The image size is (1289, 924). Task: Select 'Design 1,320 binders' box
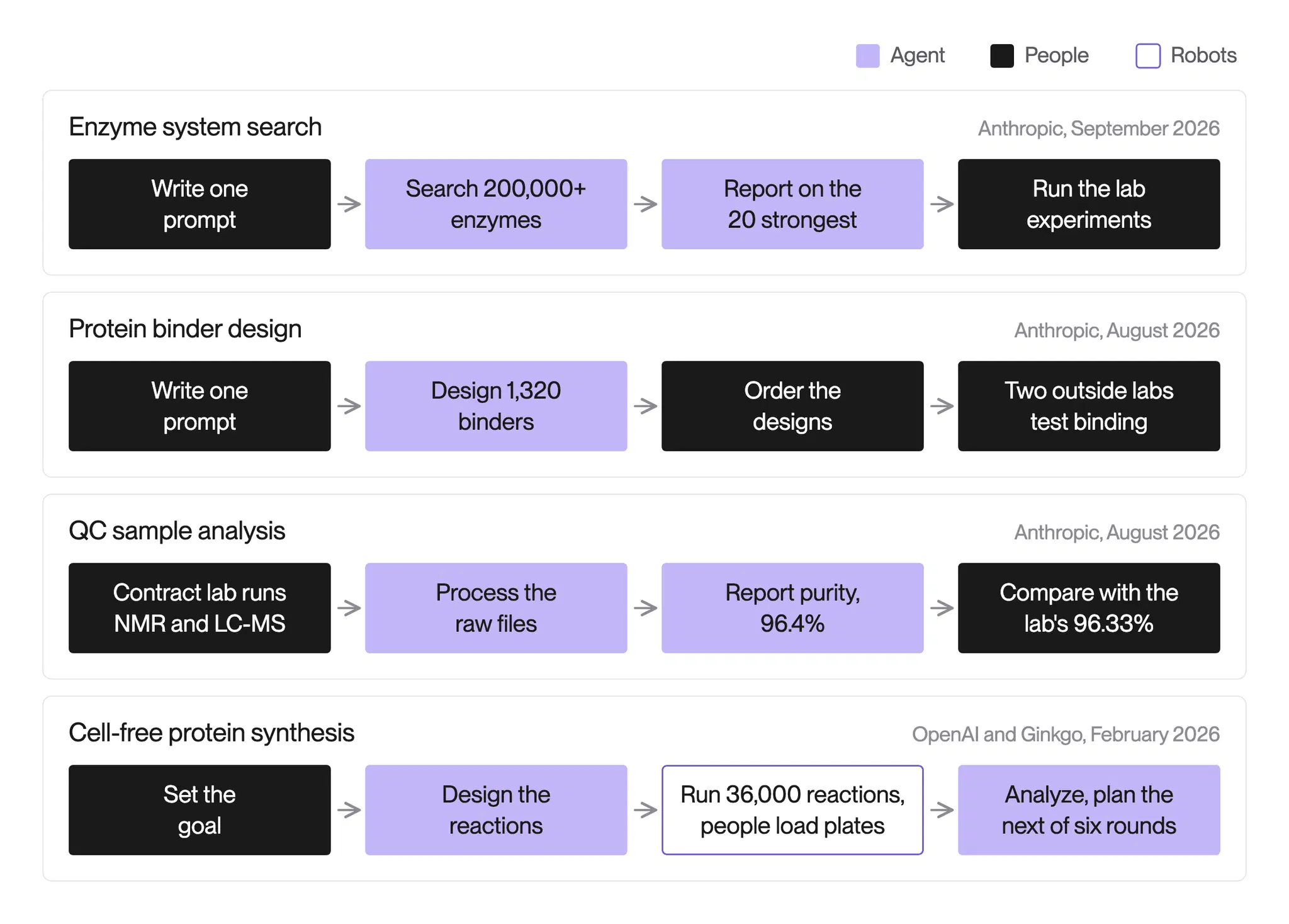pyautogui.click(x=496, y=406)
